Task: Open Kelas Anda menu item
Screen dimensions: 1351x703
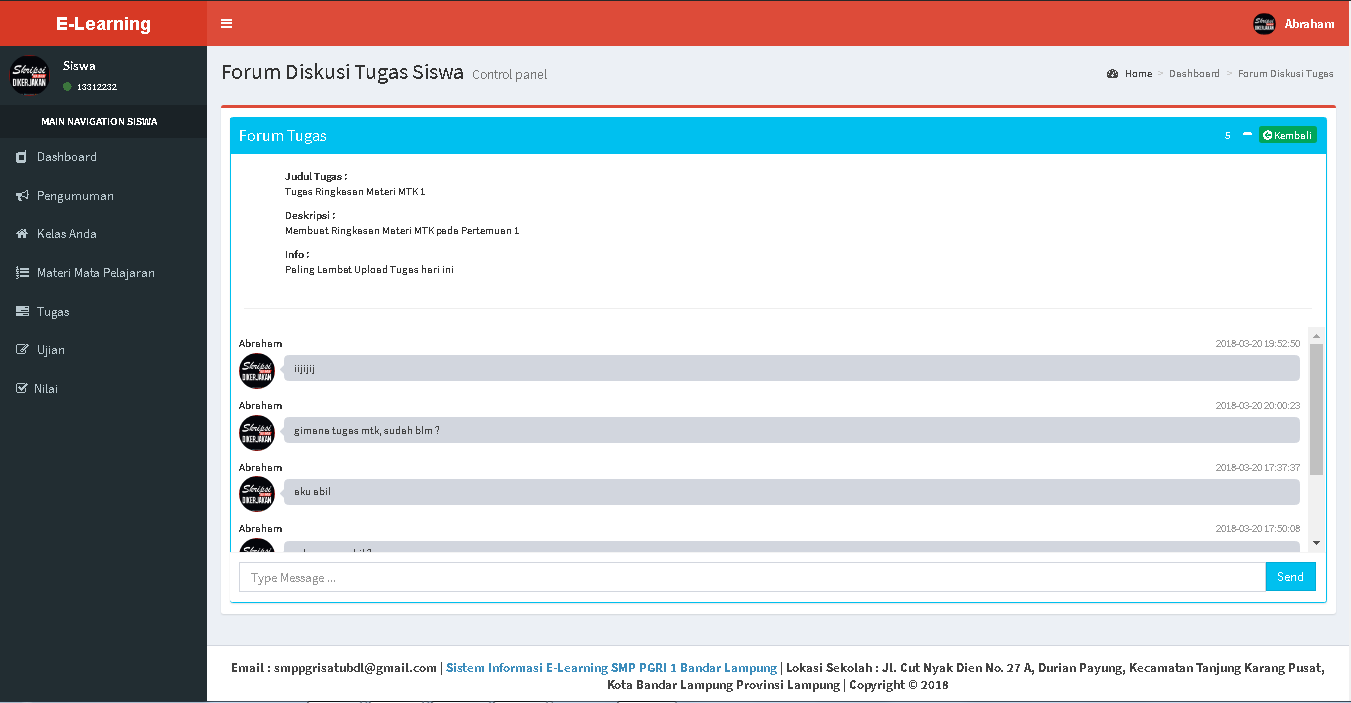Action: [x=103, y=234]
